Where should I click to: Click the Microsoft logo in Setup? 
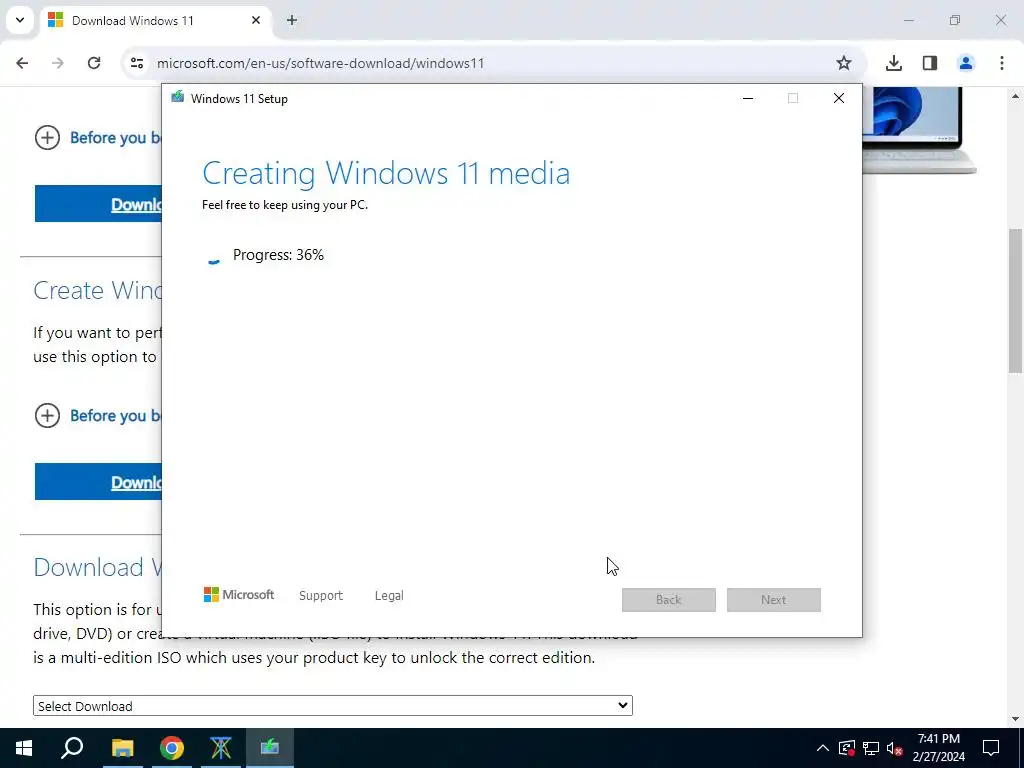pyautogui.click(x=239, y=595)
